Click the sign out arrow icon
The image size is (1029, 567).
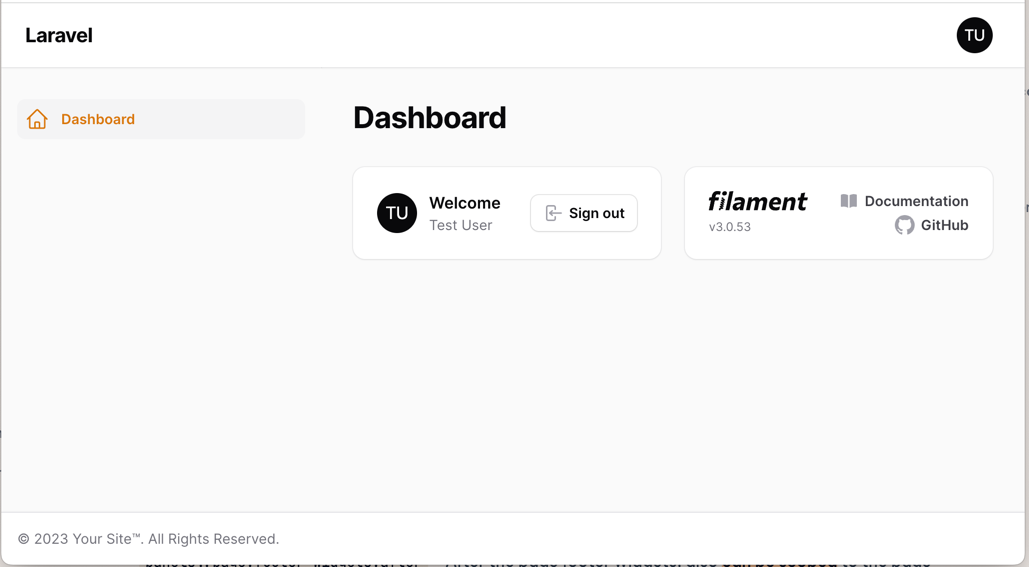point(553,213)
